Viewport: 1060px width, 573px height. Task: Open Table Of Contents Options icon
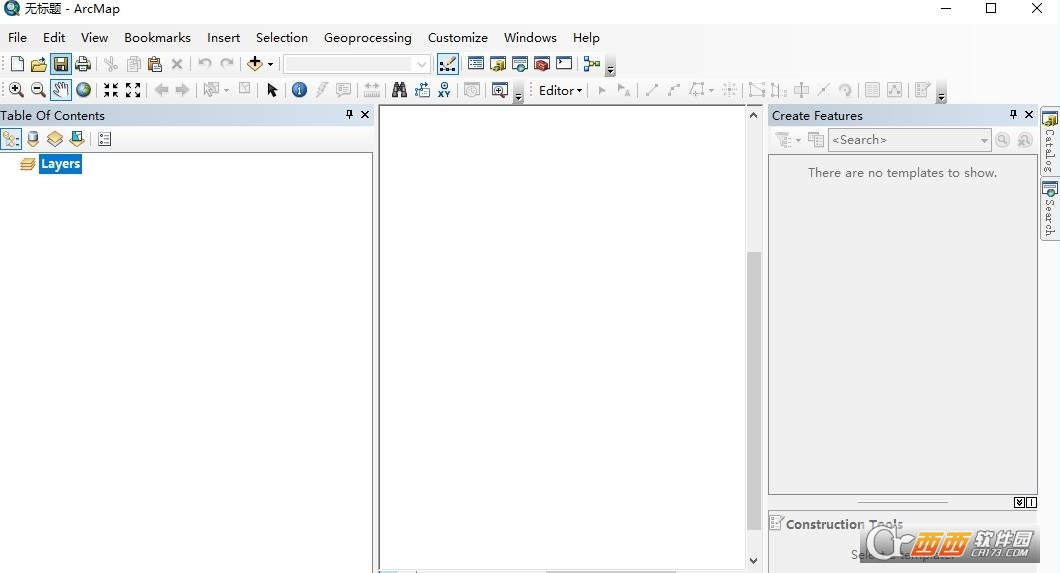pyautogui.click(x=104, y=139)
